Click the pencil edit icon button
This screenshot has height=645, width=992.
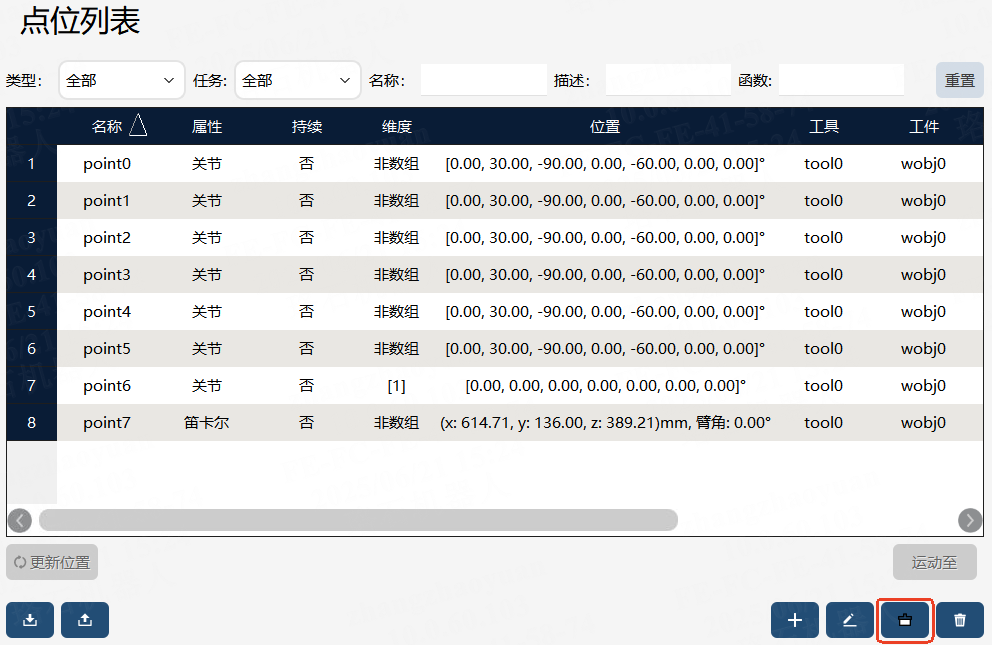(850, 620)
